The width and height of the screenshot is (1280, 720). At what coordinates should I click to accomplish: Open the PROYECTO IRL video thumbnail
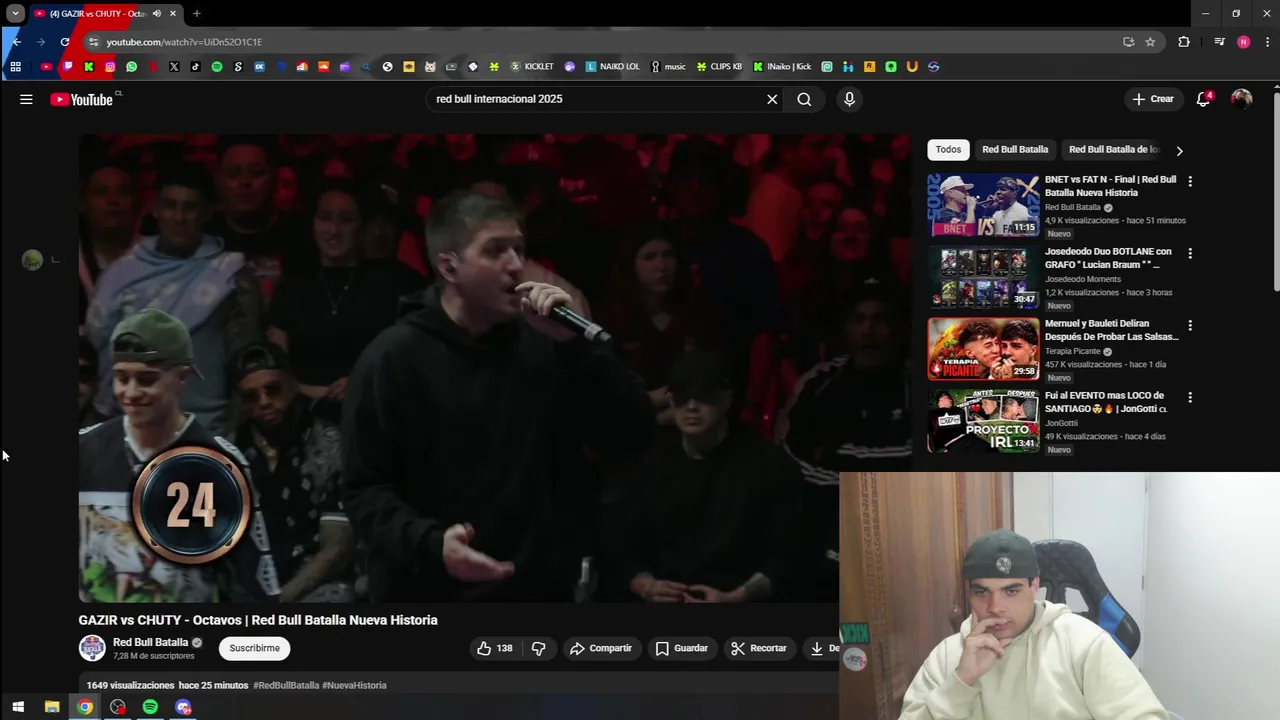tap(983, 421)
